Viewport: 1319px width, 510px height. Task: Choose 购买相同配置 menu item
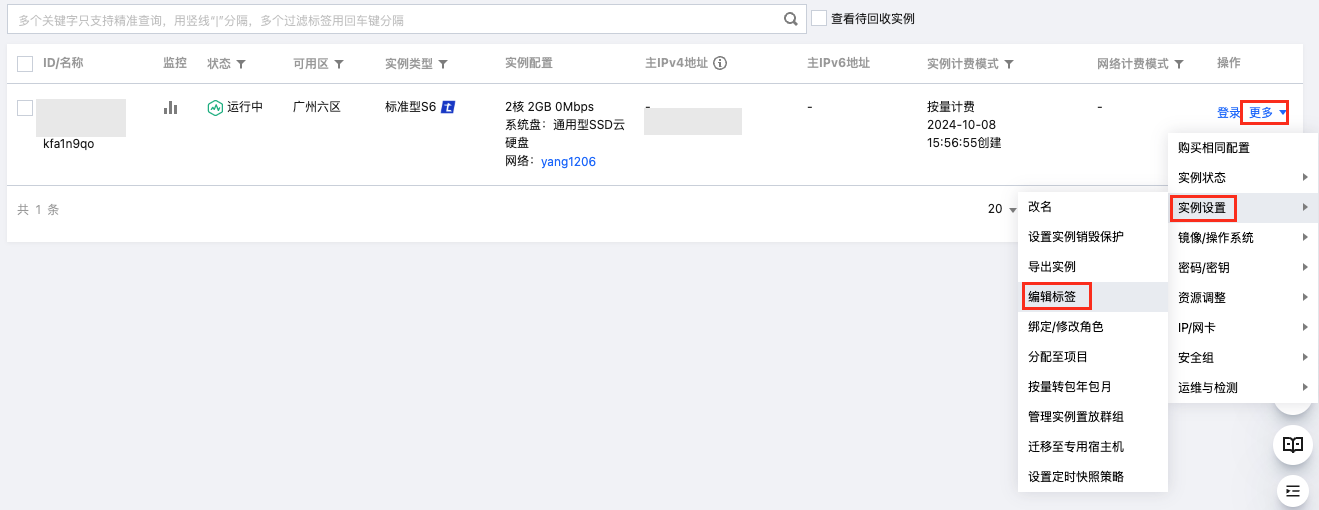coord(1243,147)
